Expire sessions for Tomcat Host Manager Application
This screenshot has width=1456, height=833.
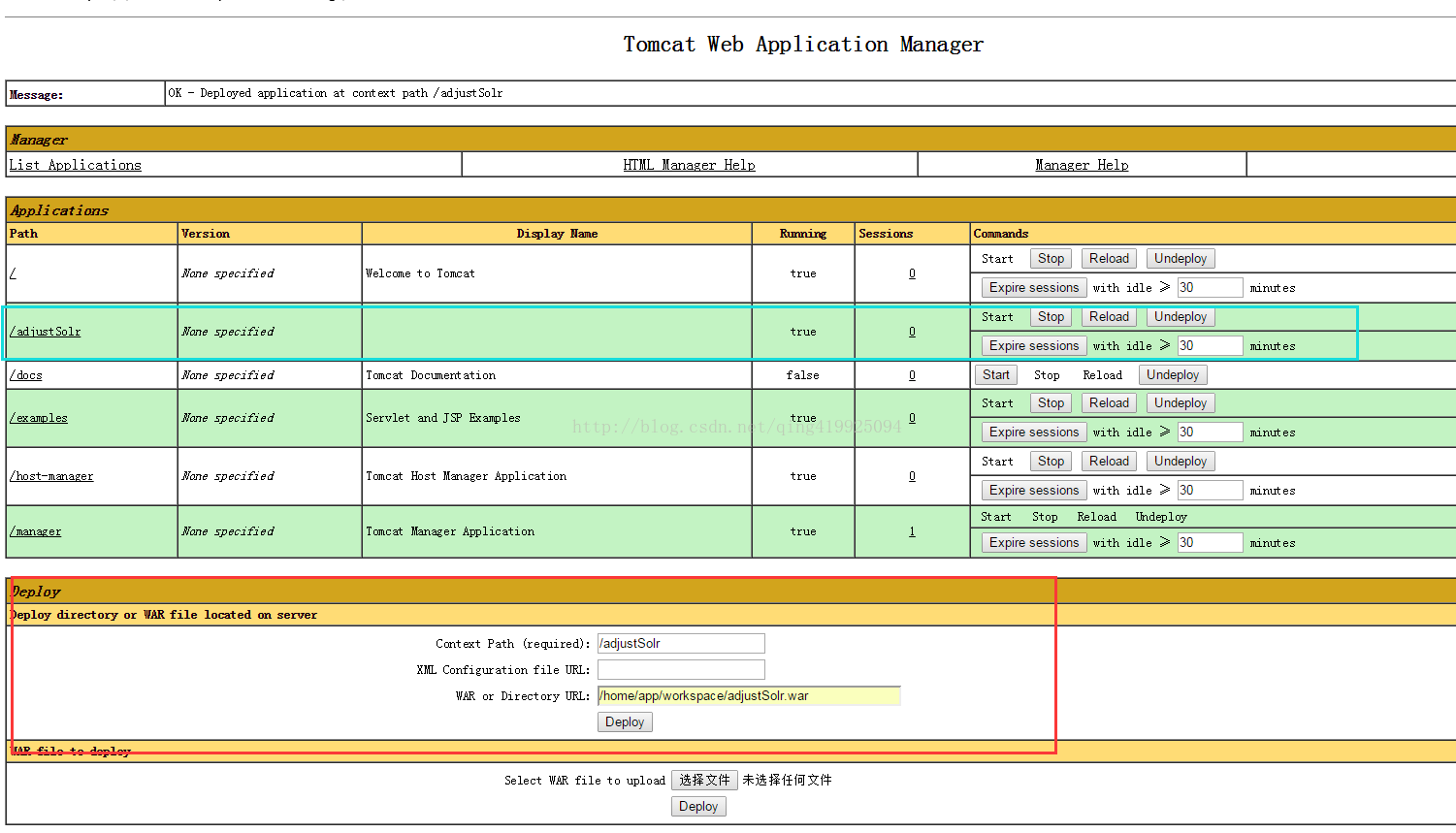coord(1034,491)
